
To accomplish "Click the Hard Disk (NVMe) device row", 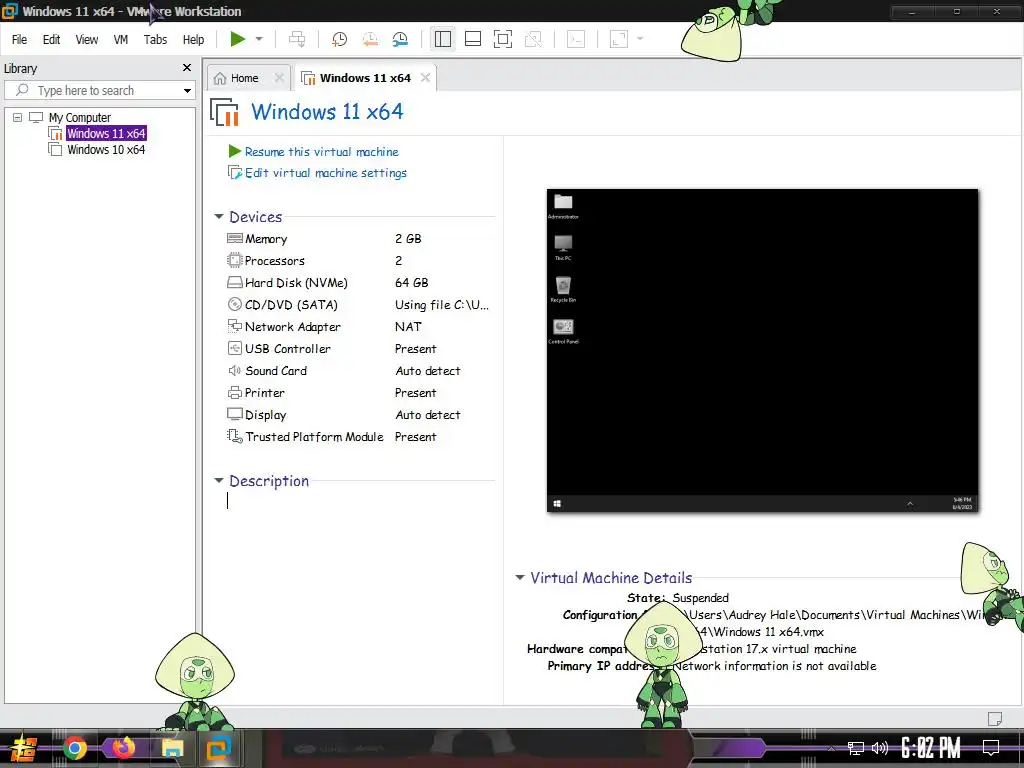I will pyautogui.click(x=359, y=283).
